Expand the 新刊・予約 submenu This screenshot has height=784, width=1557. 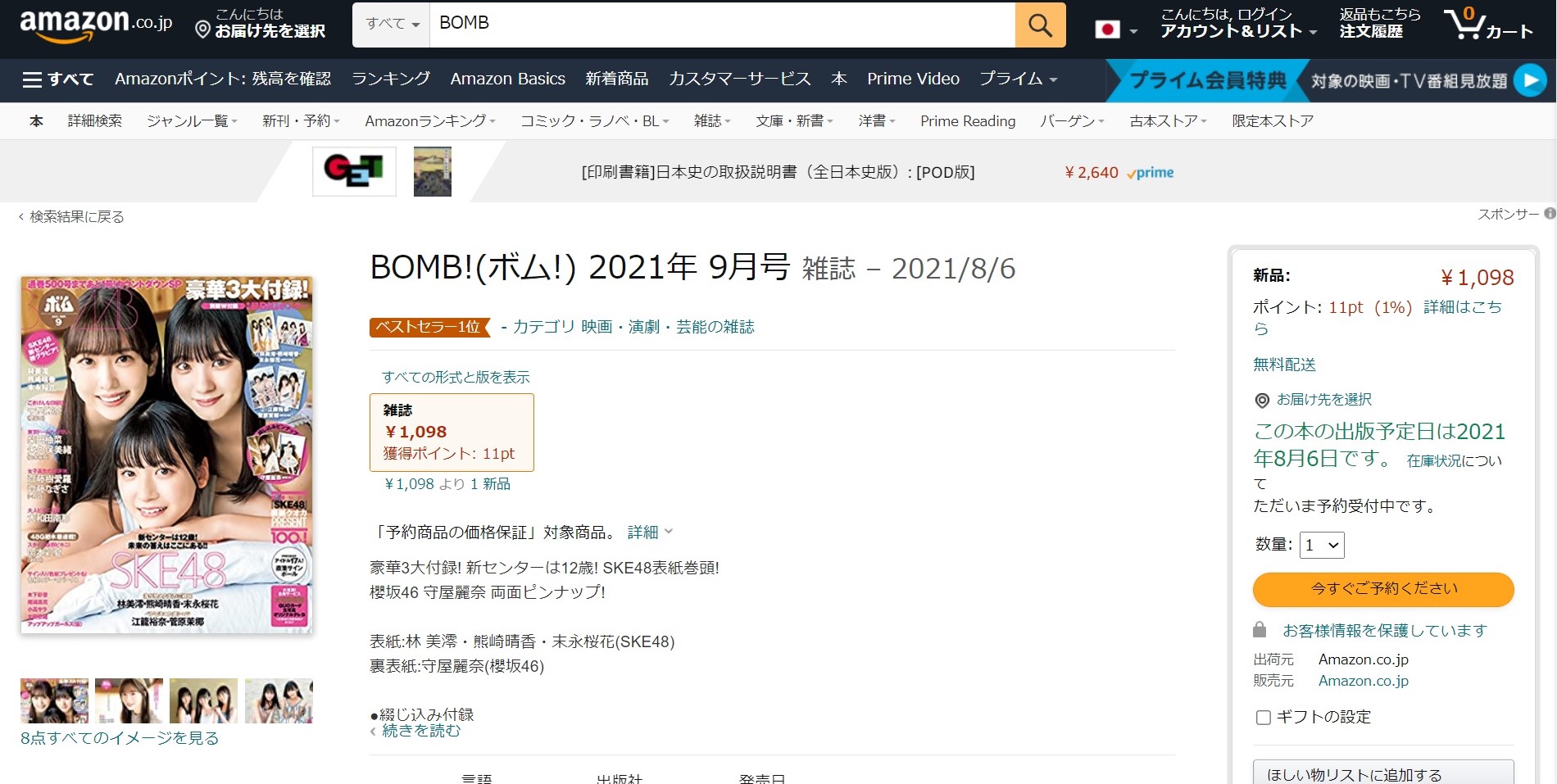pos(301,121)
